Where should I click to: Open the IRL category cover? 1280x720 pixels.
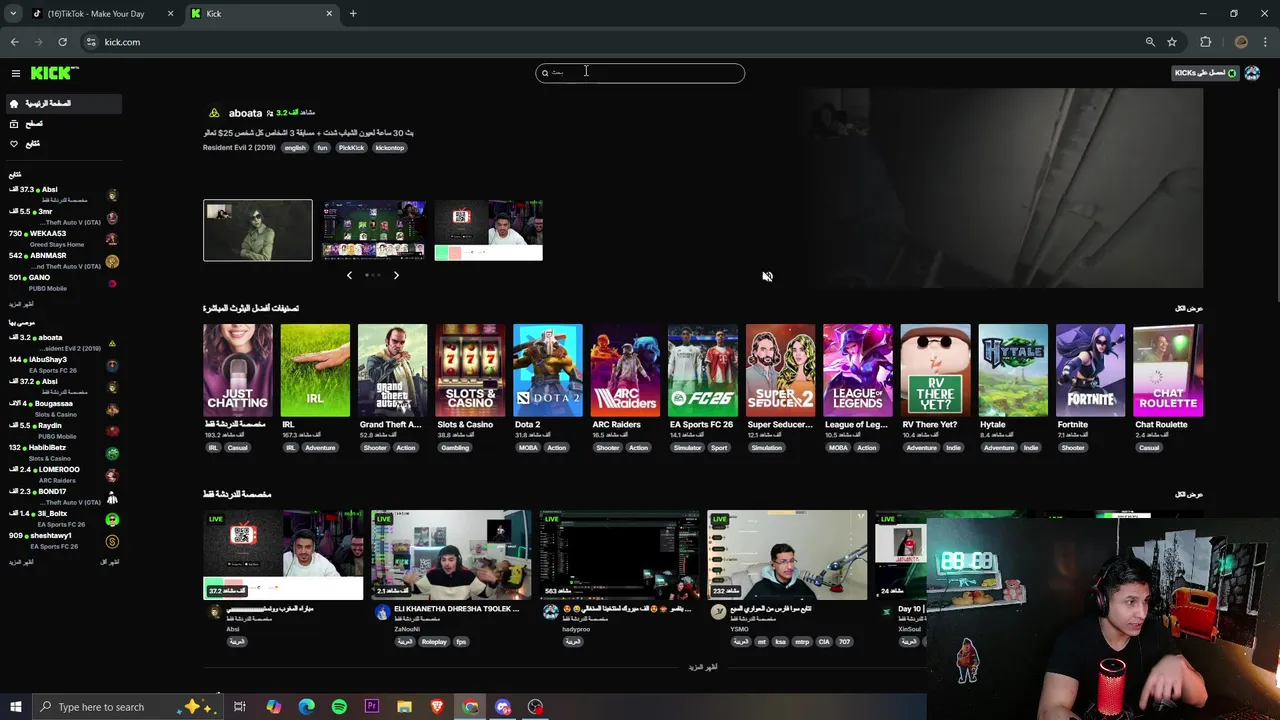(x=315, y=370)
